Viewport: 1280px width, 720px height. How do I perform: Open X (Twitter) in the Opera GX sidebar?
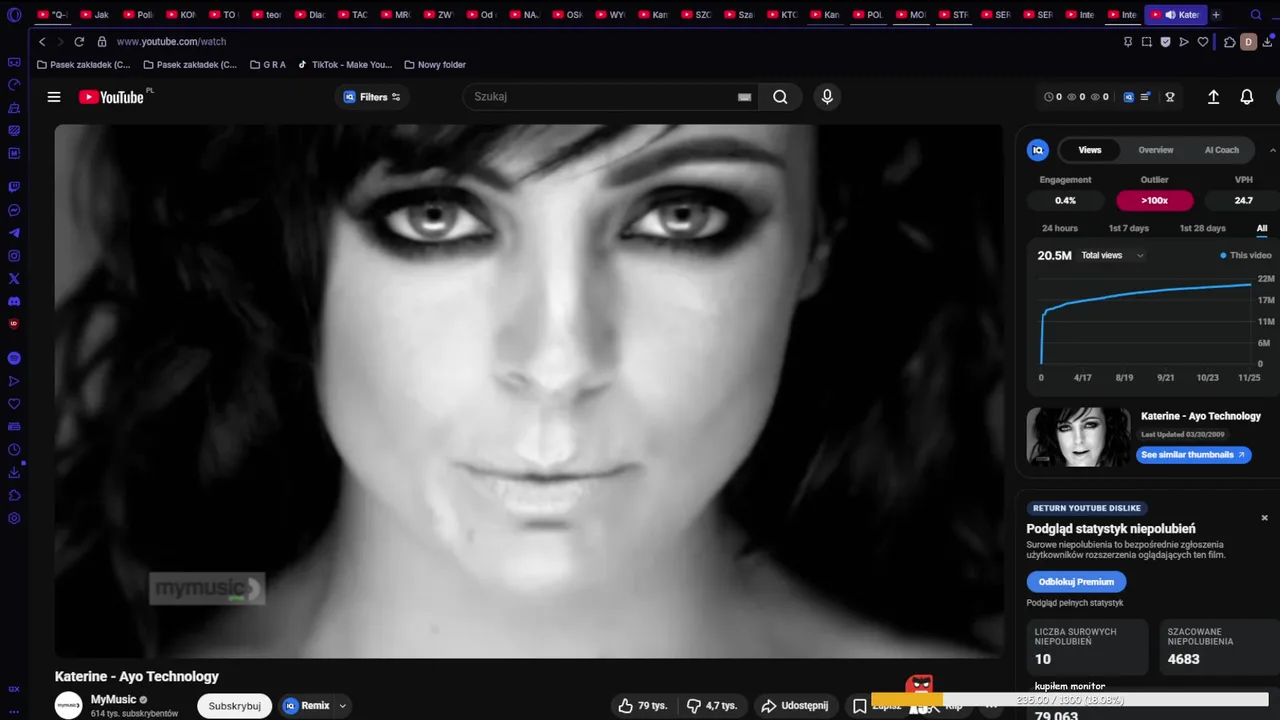[x=14, y=279]
